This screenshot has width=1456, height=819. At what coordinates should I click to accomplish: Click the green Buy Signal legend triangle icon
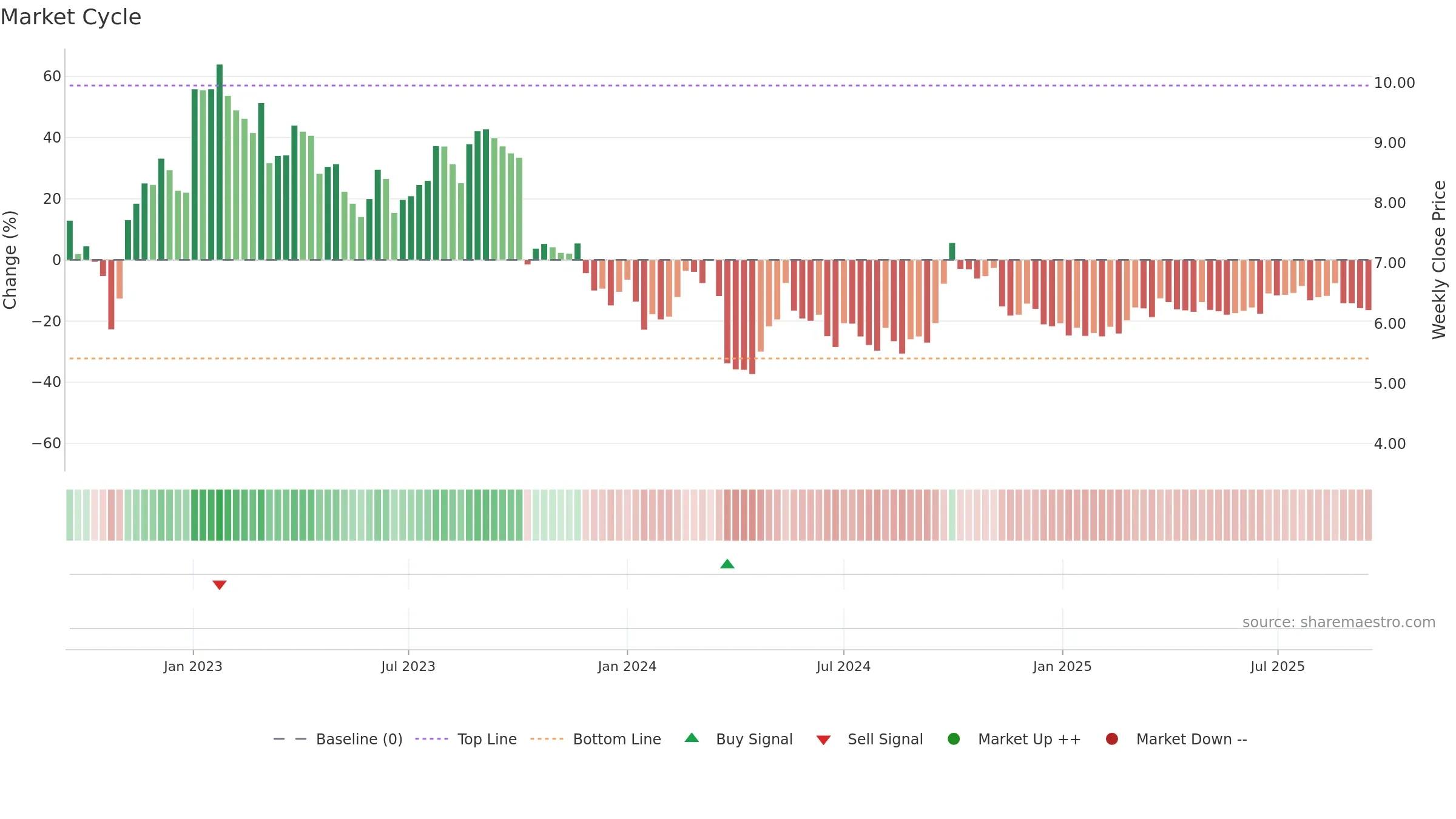point(692,738)
